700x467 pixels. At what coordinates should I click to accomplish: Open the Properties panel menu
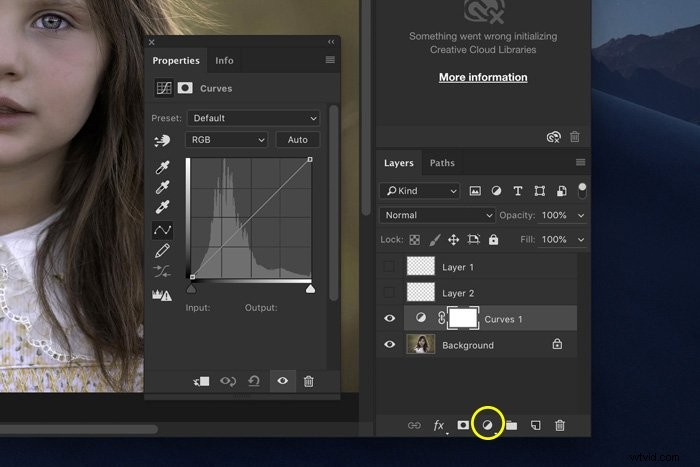coord(330,60)
